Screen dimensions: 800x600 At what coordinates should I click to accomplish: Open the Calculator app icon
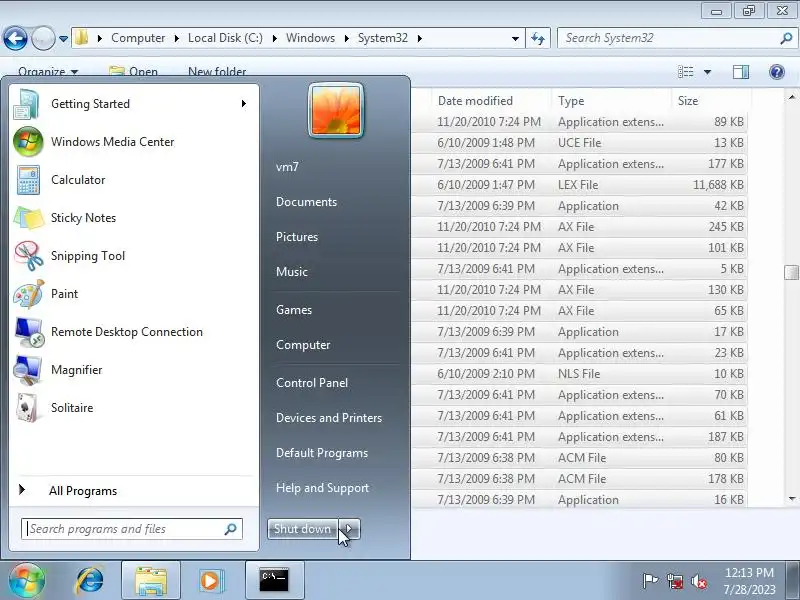[x=28, y=180]
